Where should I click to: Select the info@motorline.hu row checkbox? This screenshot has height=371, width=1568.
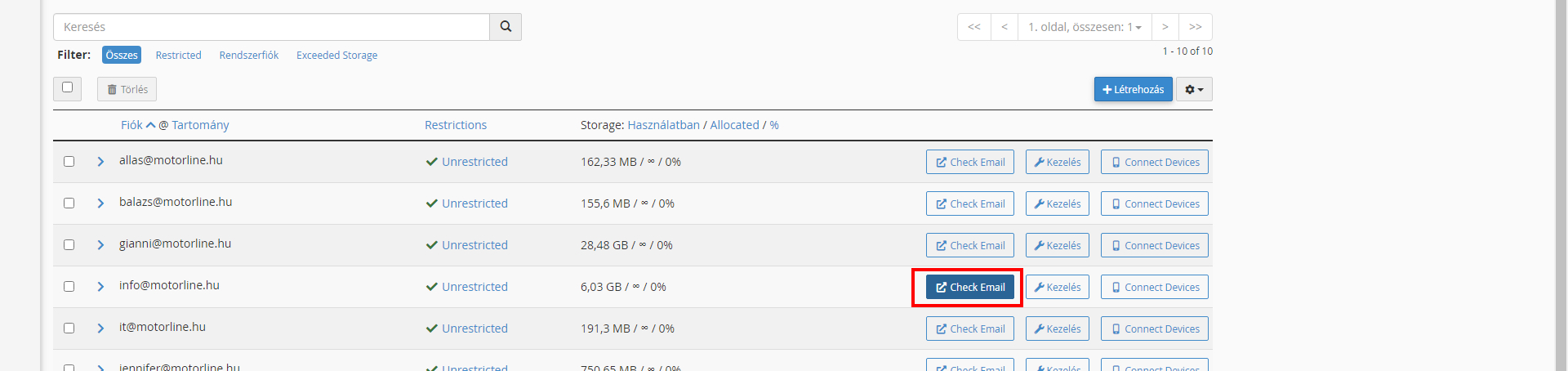pyautogui.click(x=69, y=287)
